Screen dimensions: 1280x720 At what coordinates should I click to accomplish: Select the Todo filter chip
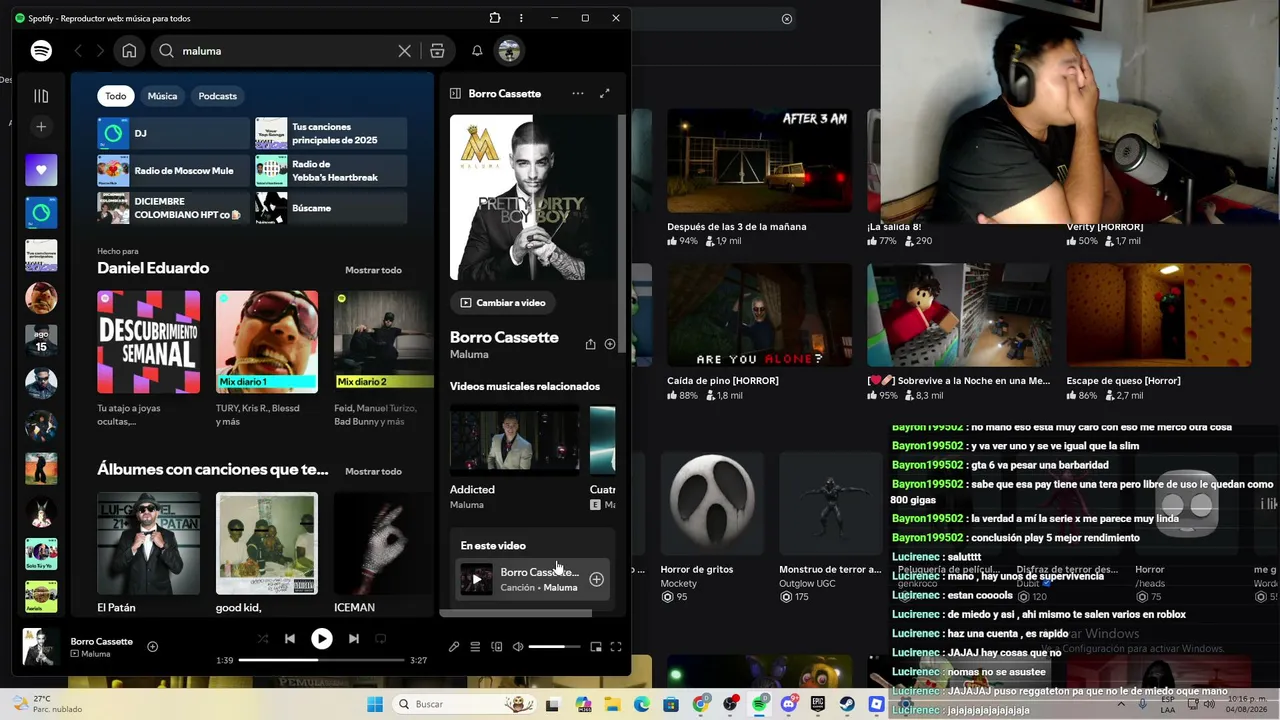116,96
